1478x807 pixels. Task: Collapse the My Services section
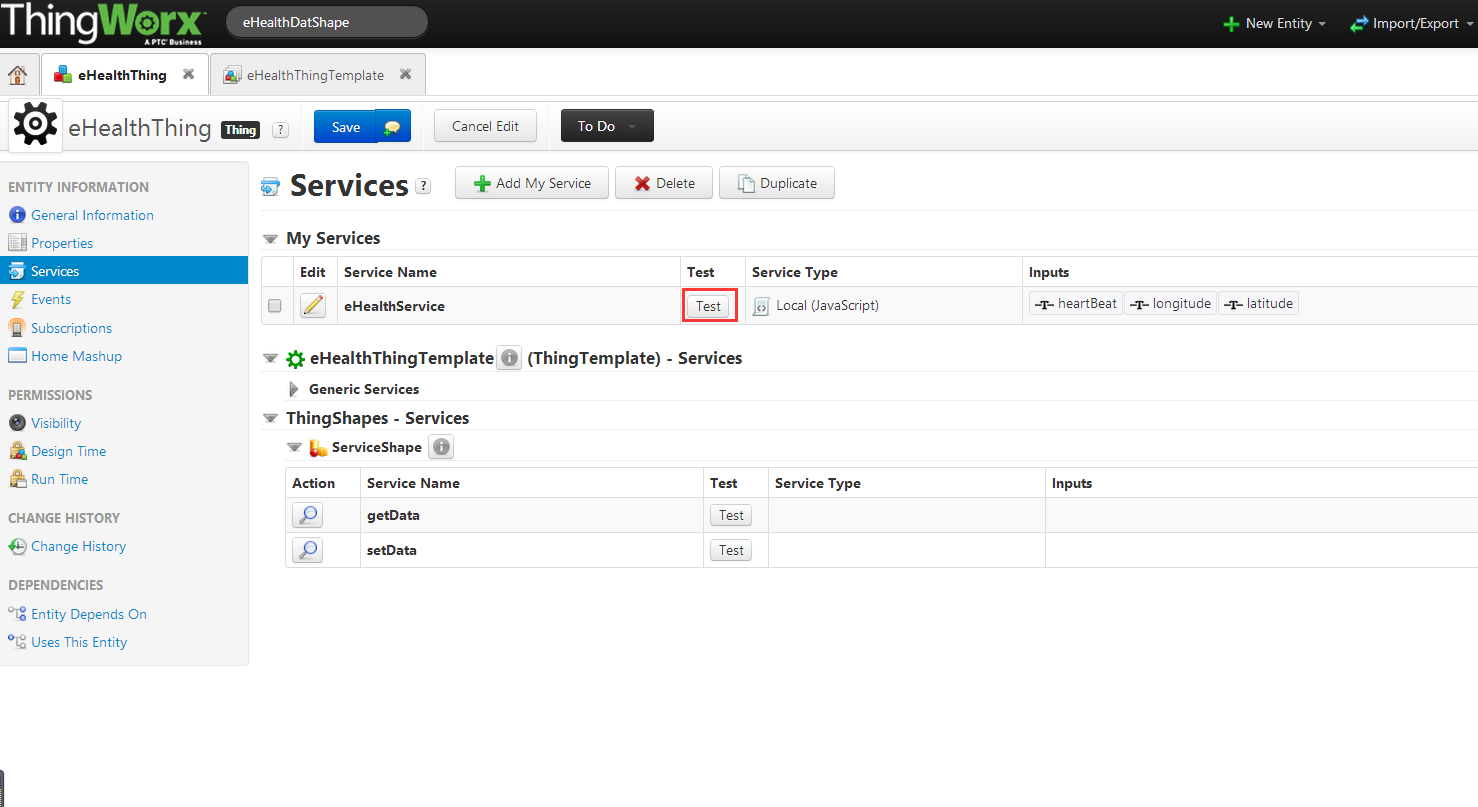pos(270,239)
